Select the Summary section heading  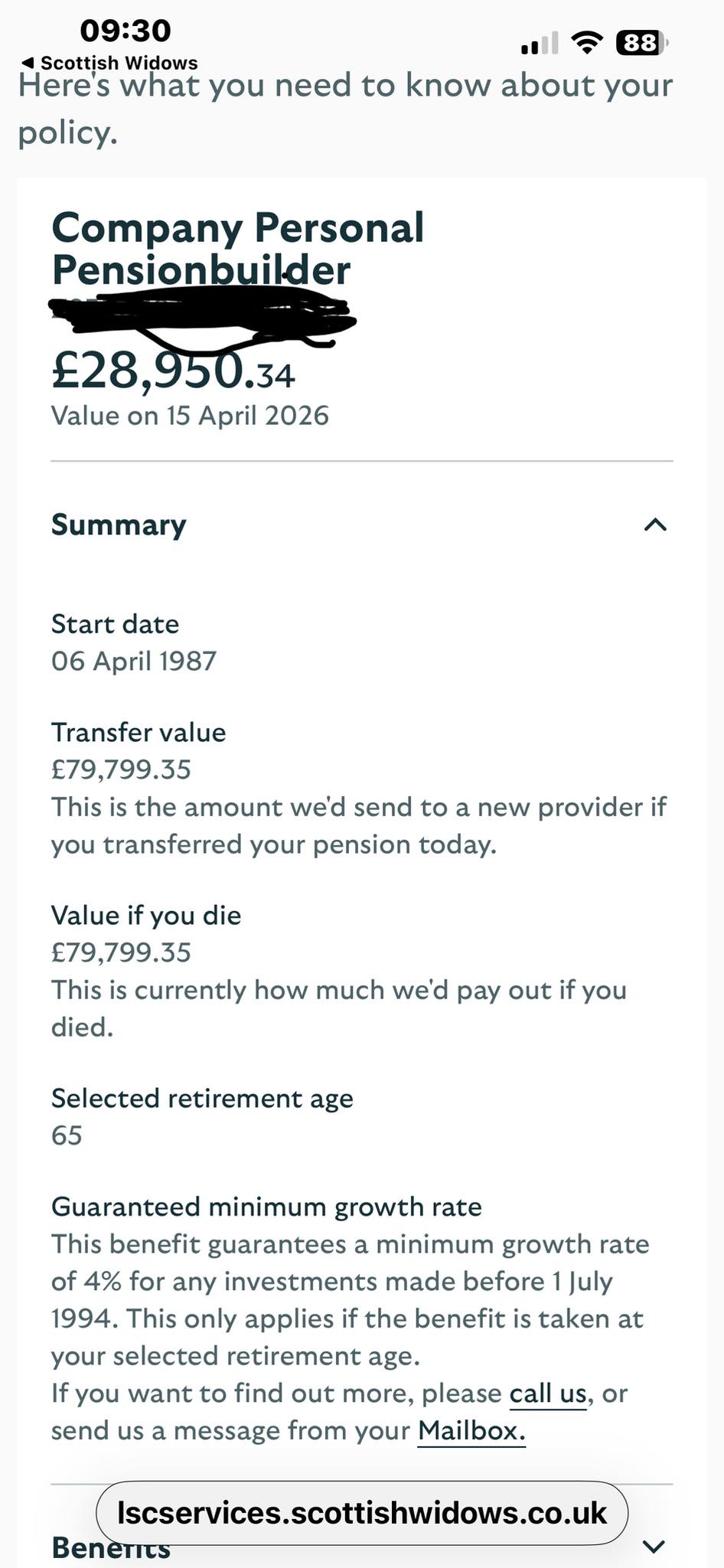click(119, 525)
